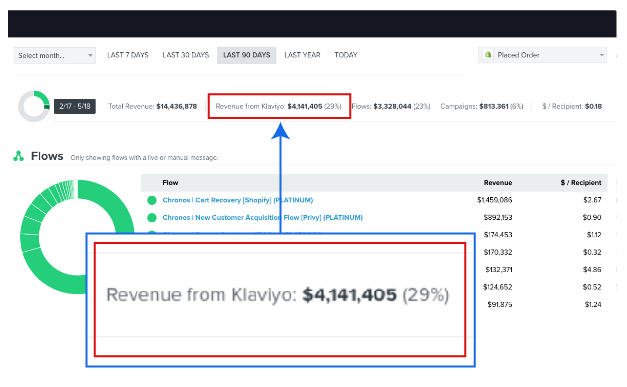Screen dimensions: 627x387
Task: Click the Shopify bag icon
Action: (x=488, y=54)
